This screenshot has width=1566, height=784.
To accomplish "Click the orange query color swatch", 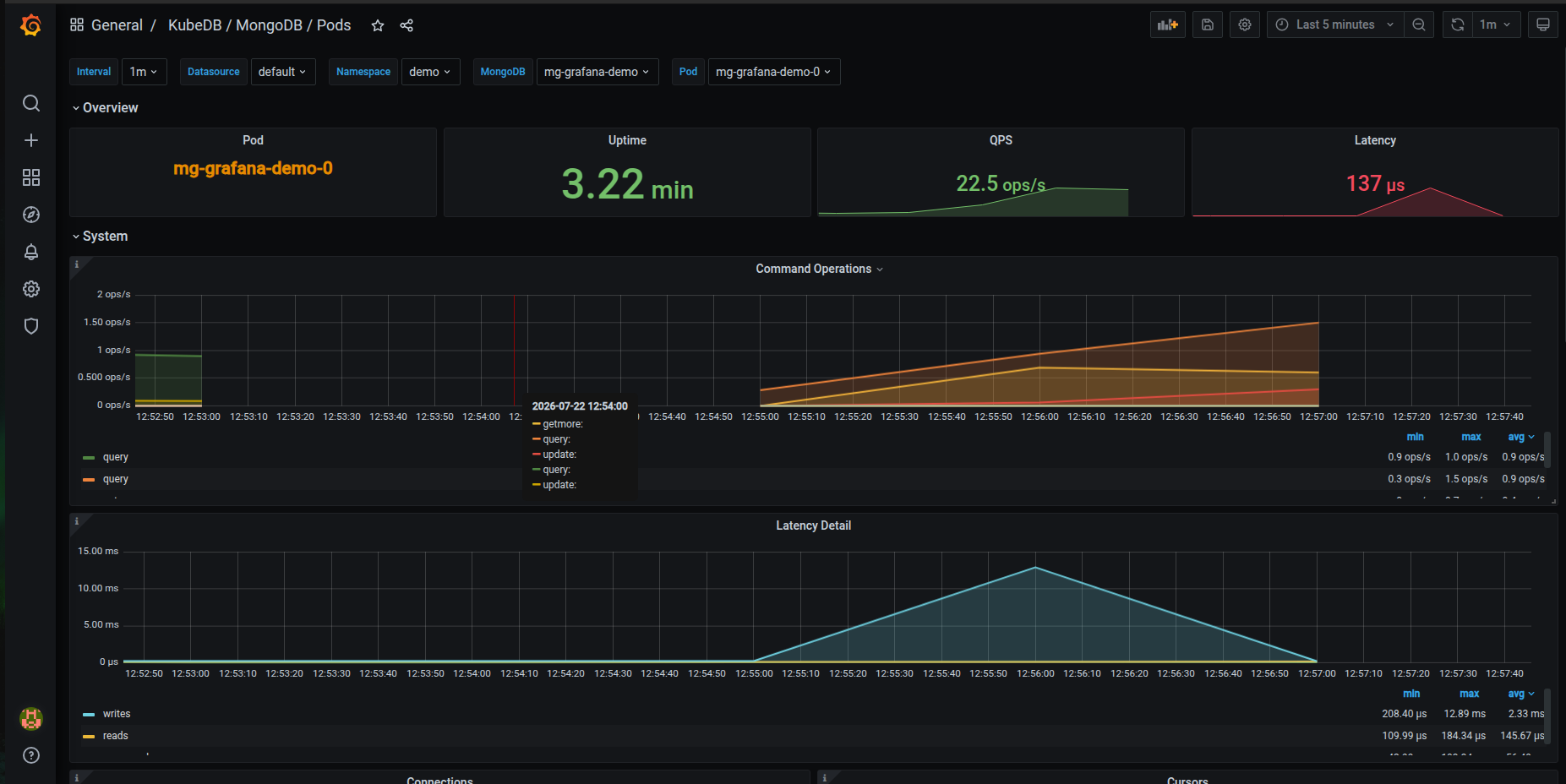I will click(x=89, y=480).
